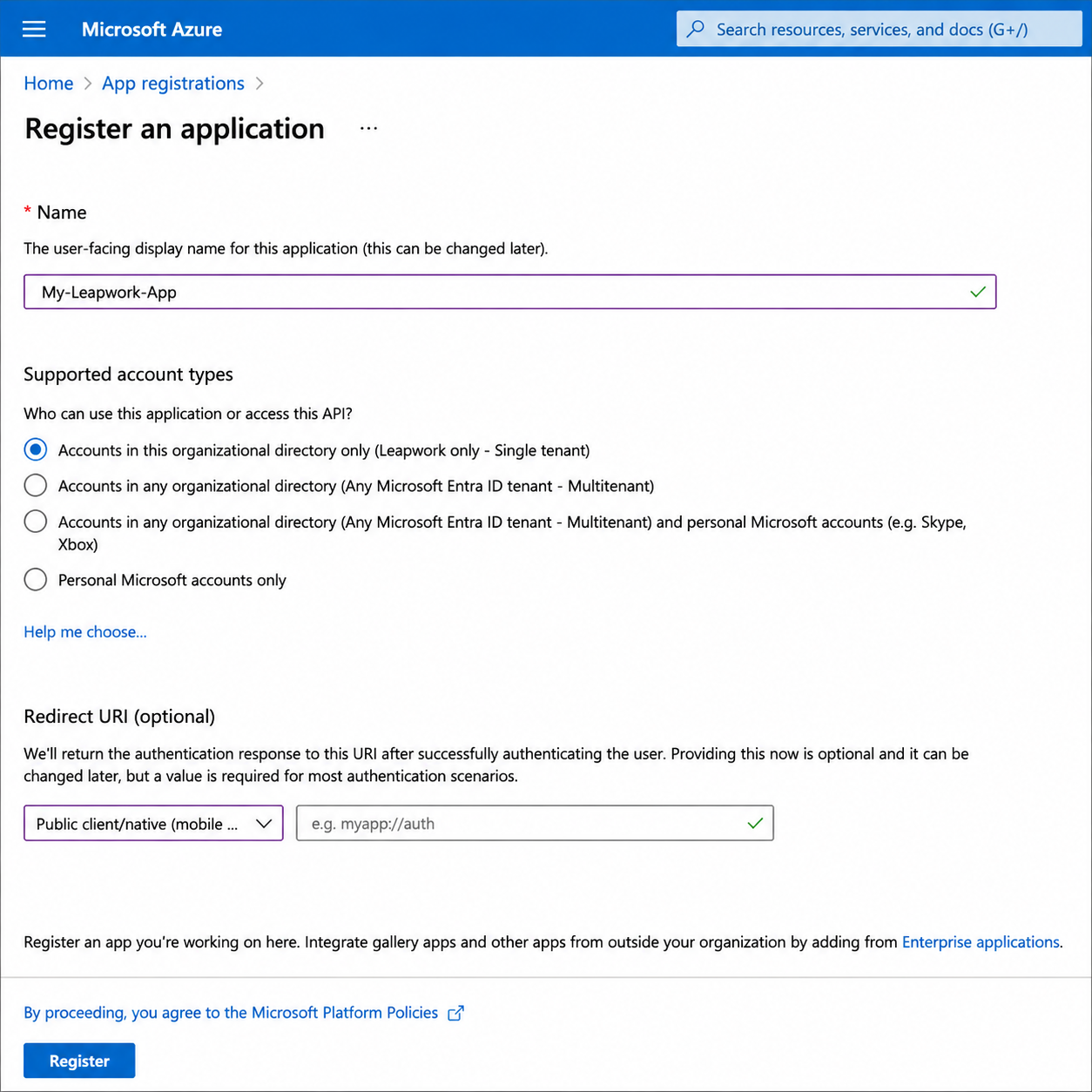Select Multitenant and personal Microsoft accounts option

36,521
